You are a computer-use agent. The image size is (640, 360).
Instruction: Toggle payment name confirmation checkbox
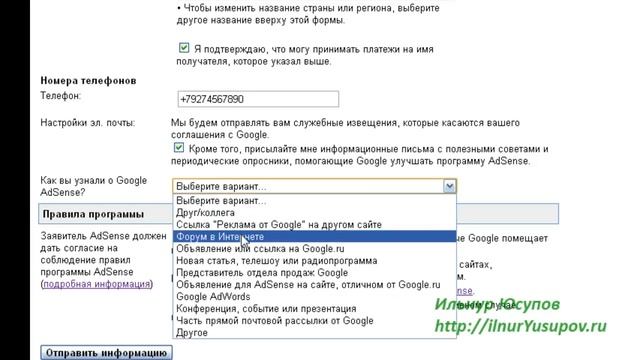pos(184,48)
